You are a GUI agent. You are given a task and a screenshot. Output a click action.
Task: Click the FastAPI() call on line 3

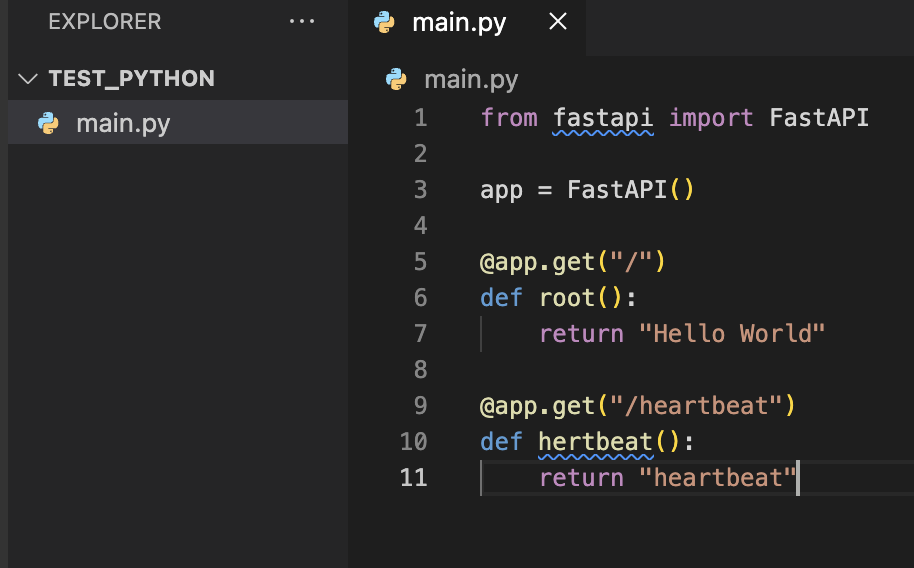[631, 190]
